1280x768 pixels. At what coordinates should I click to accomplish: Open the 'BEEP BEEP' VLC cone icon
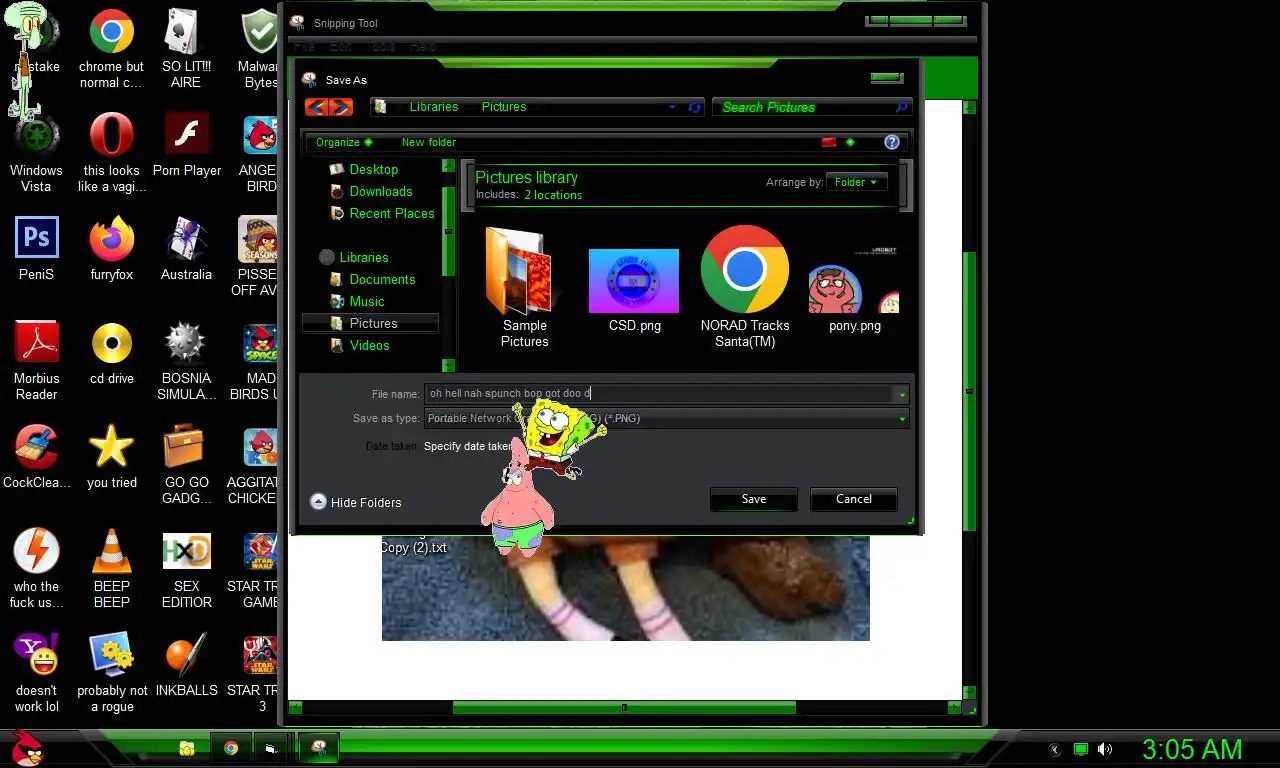tap(112, 569)
